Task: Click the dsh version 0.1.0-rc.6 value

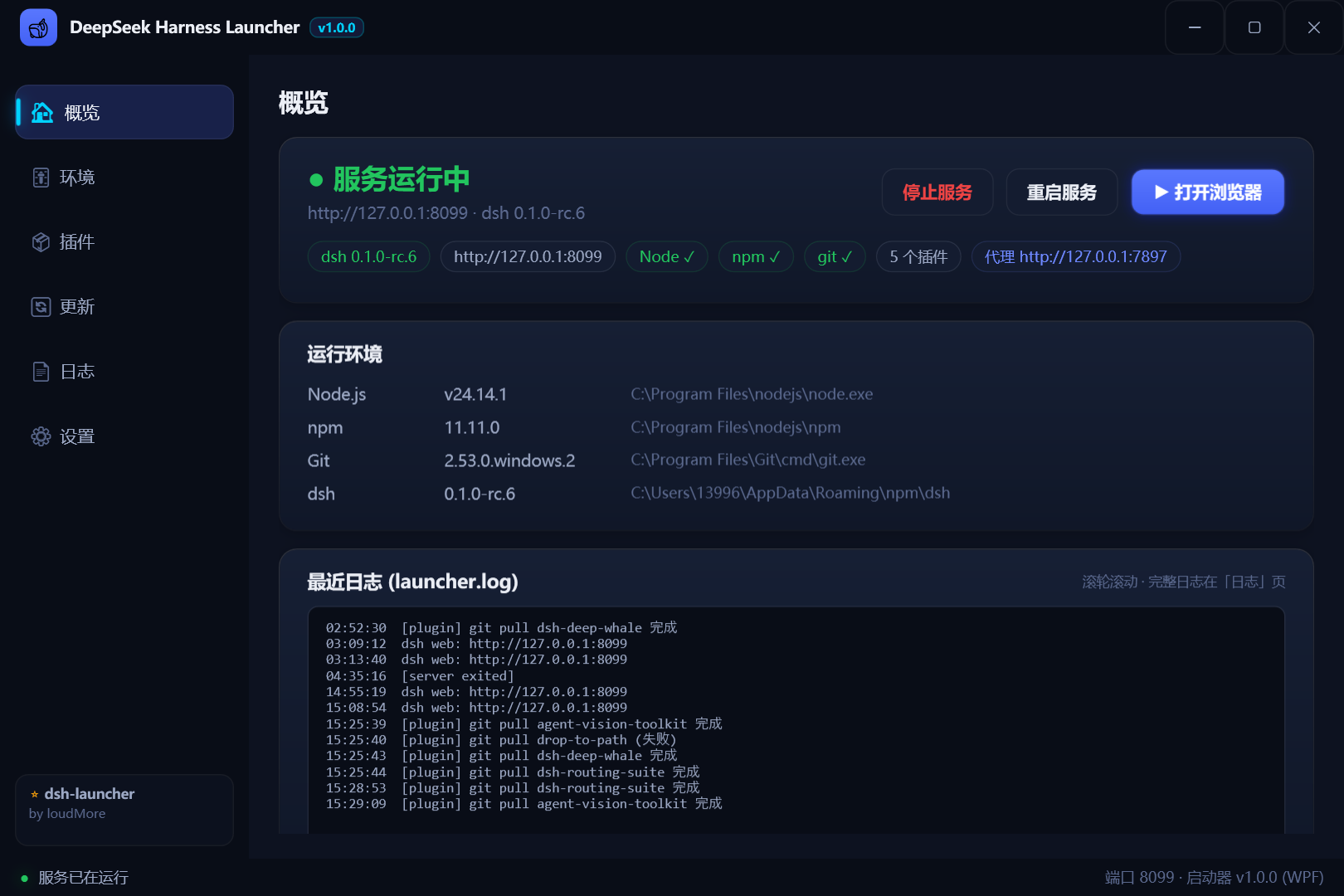Action: pyautogui.click(x=480, y=494)
